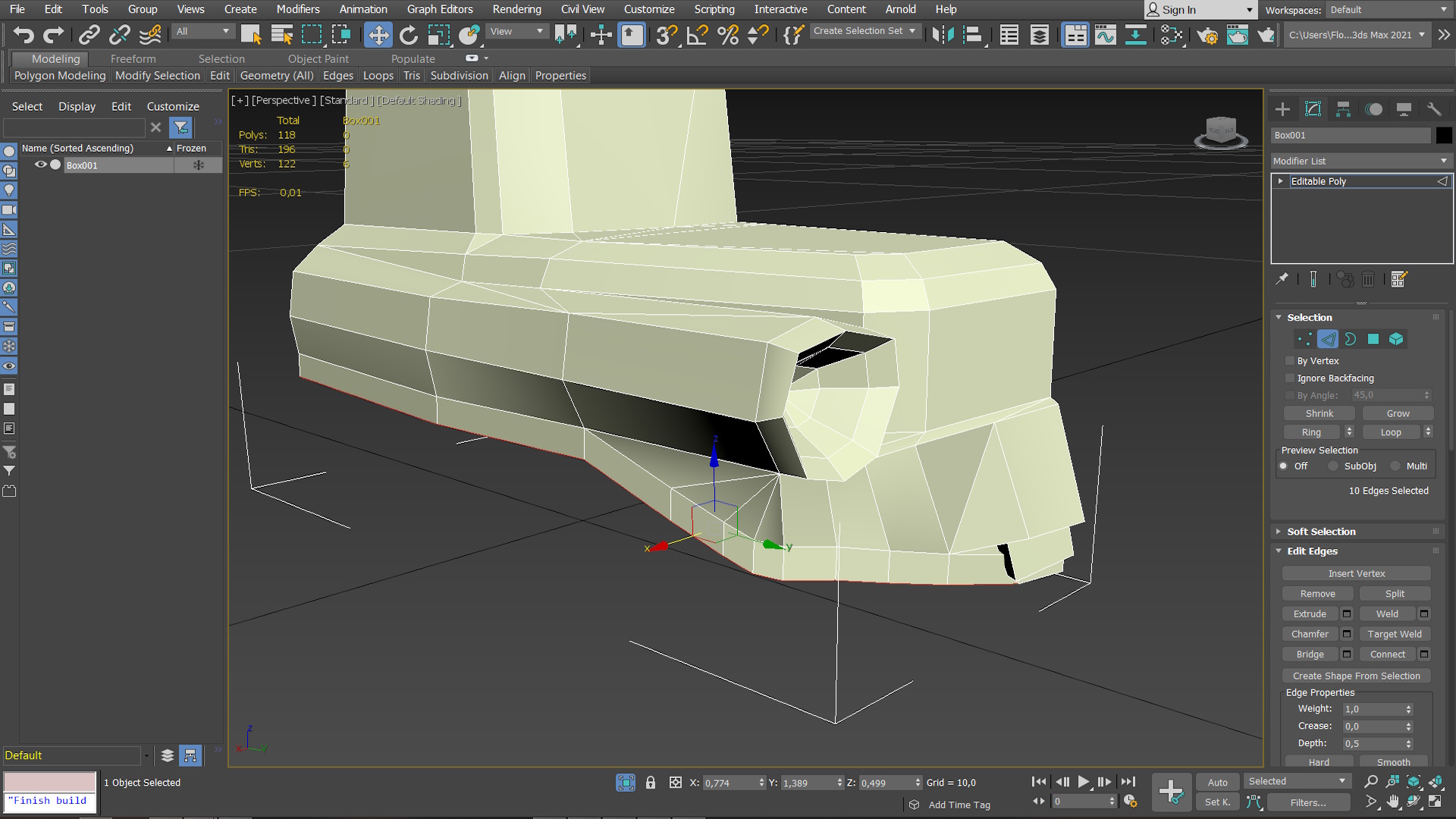This screenshot has height=819, width=1456.
Task: Switch to Polygon sub-object level
Action: pyautogui.click(x=1373, y=339)
